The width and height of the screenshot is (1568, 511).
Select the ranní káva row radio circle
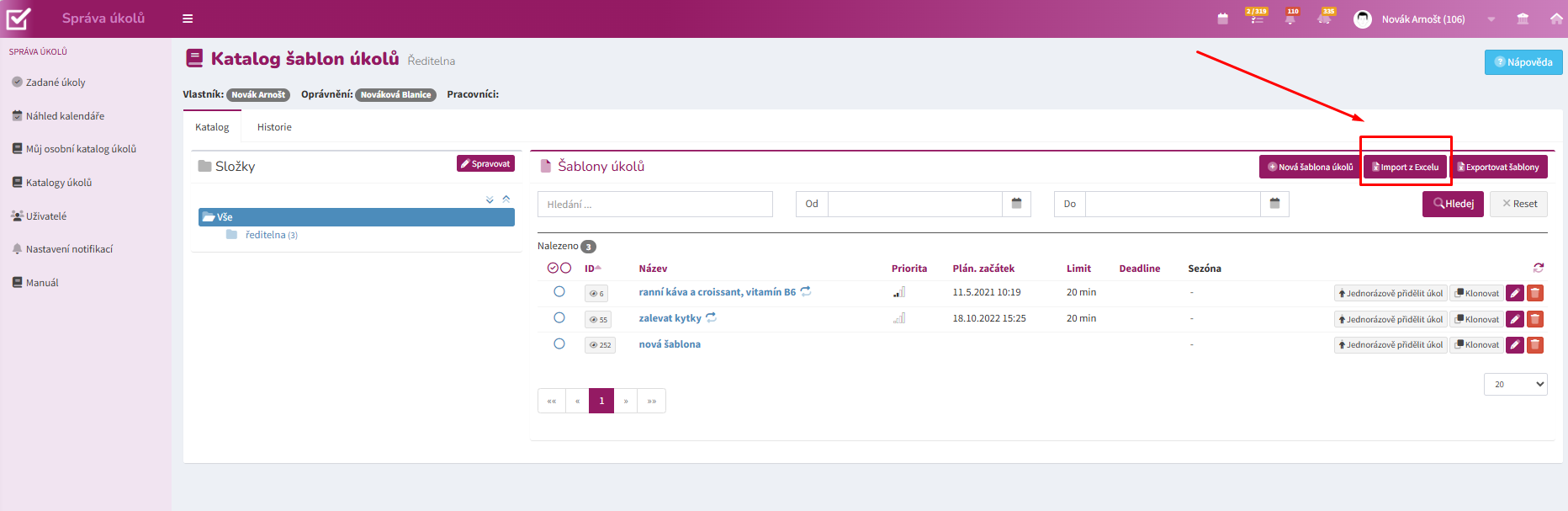559,291
